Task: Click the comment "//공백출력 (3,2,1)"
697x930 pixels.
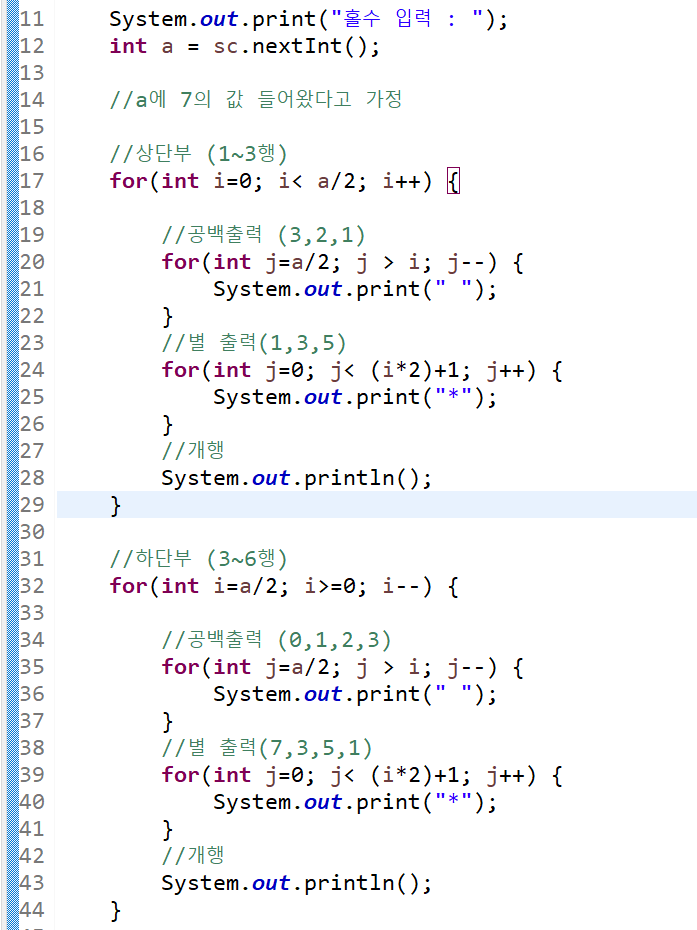Action: (264, 235)
